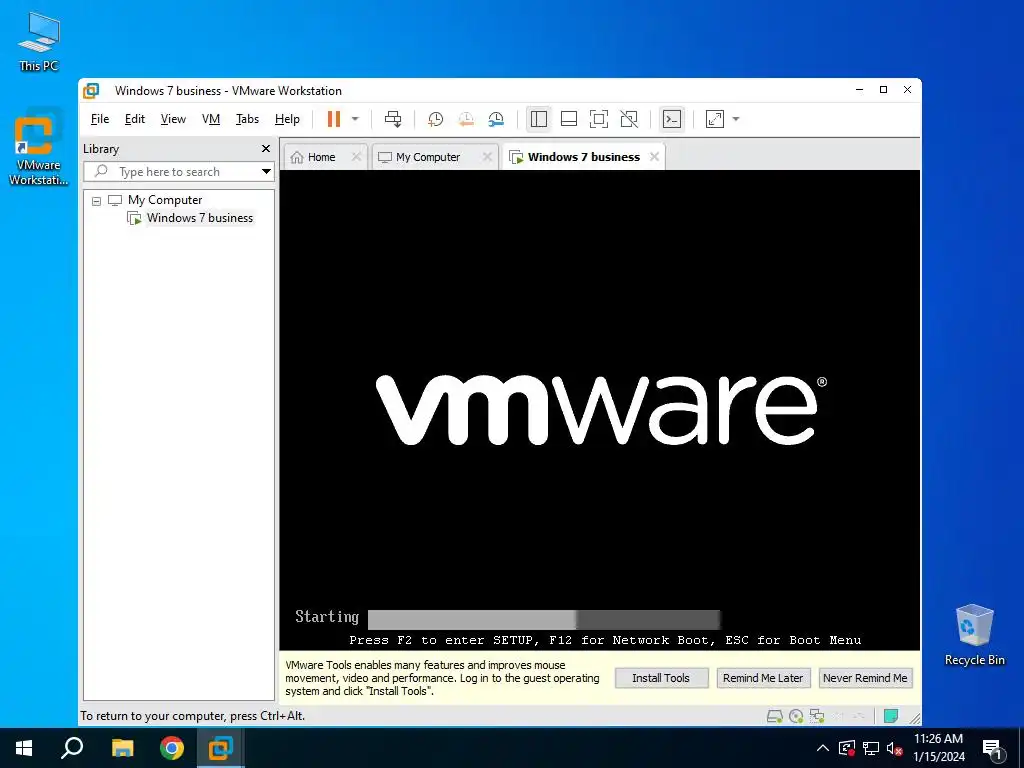Toggle the console view button
Image resolution: width=1024 pixels, height=768 pixels.
point(671,119)
